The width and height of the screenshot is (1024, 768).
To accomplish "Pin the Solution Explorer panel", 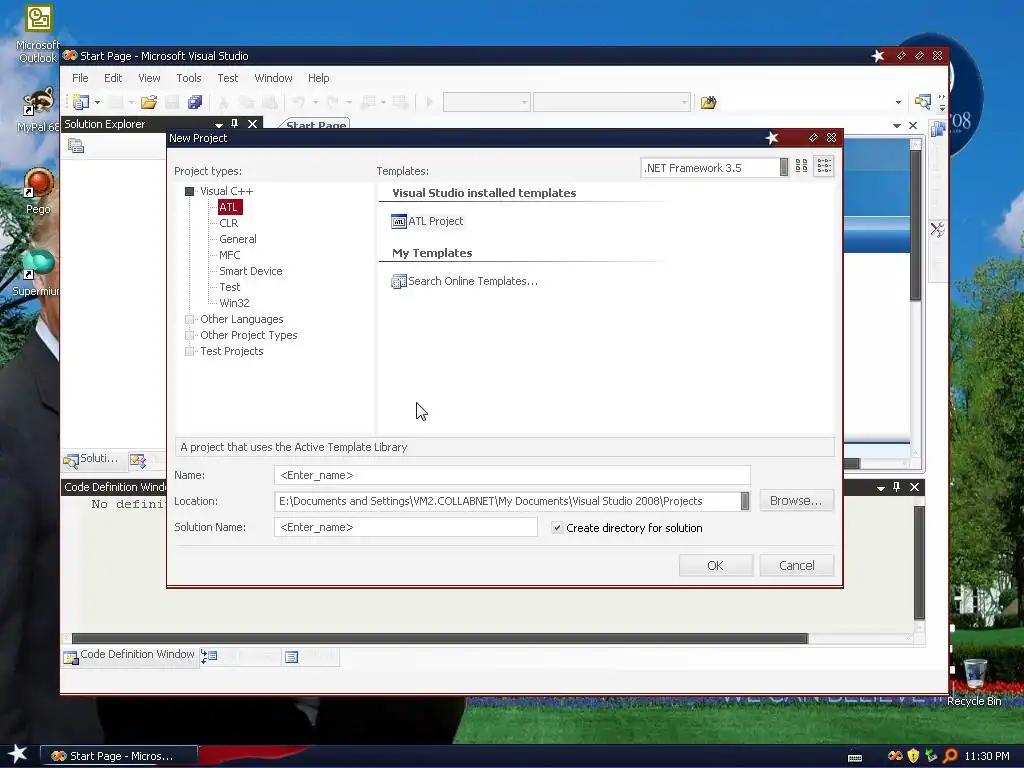I will [x=234, y=123].
